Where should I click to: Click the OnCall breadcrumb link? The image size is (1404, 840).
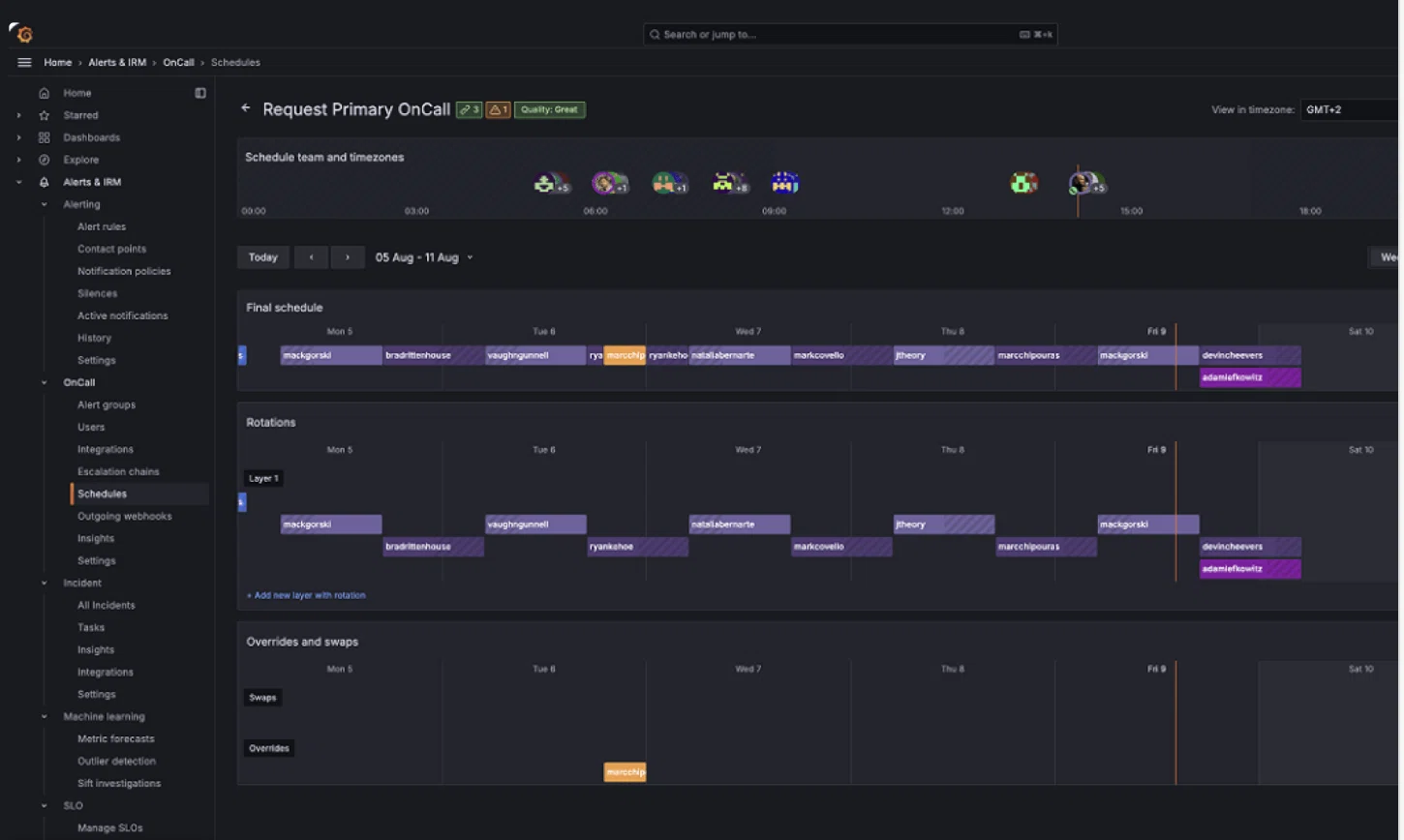(x=178, y=62)
